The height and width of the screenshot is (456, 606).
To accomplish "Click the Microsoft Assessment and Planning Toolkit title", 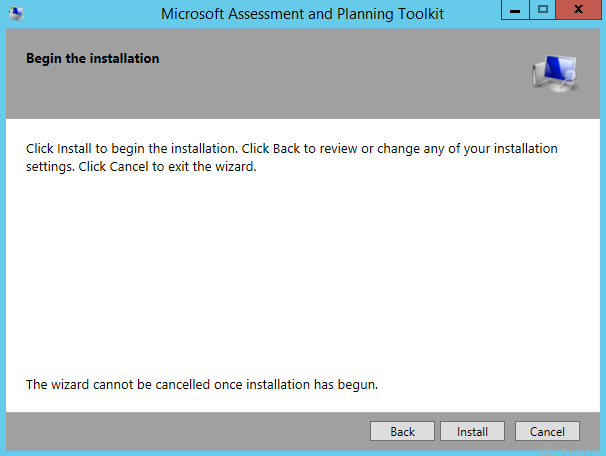I will pyautogui.click(x=302, y=14).
